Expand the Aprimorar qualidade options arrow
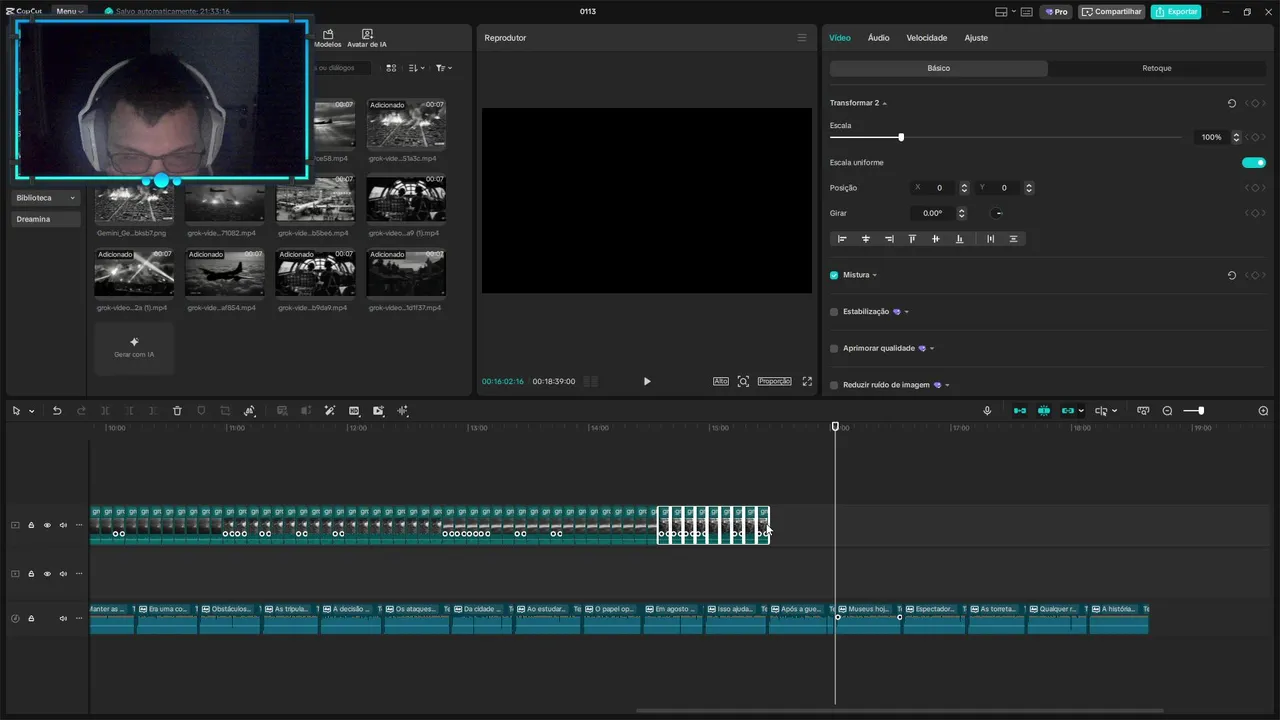 (x=932, y=349)
